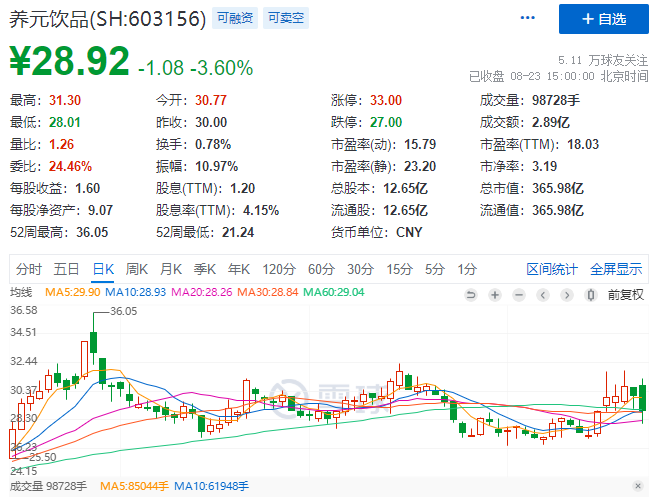Zoom out the chart with minus icon
Screen dimensions: 667x497
tap(519, 295)
